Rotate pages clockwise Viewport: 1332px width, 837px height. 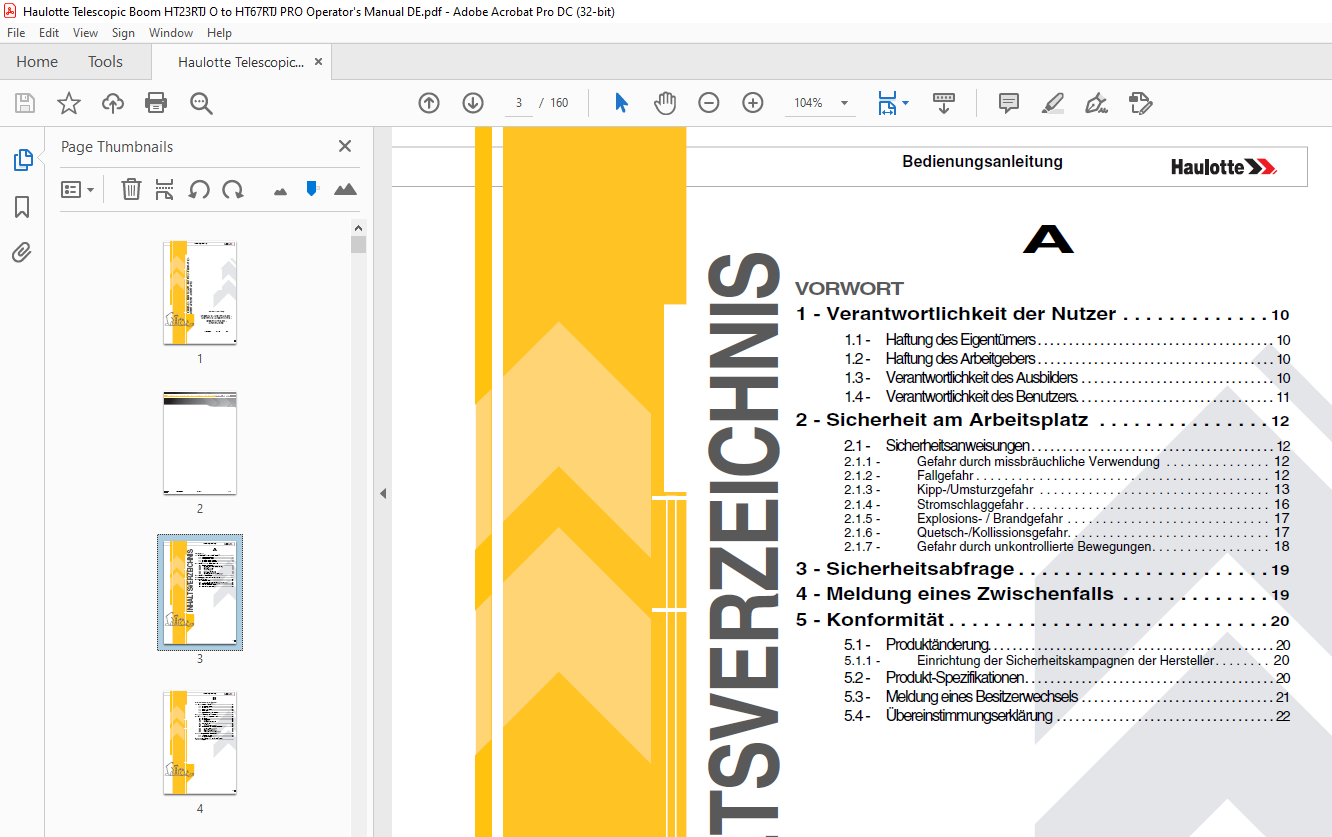pos(233,189)
